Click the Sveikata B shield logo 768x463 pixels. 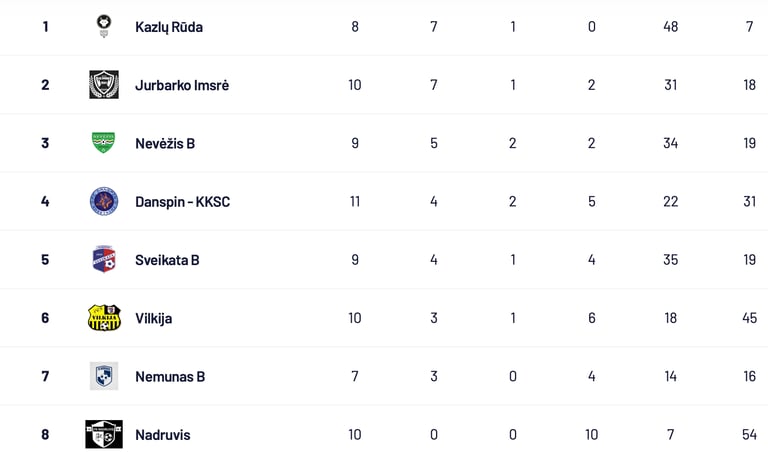(x=104, y=260)
